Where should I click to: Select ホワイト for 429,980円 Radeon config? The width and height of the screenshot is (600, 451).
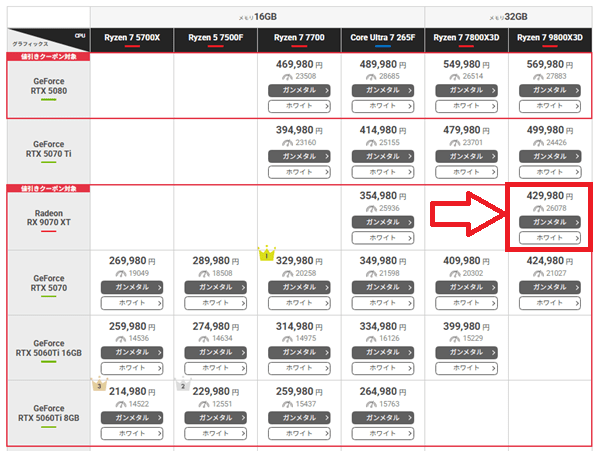[549, 238]
